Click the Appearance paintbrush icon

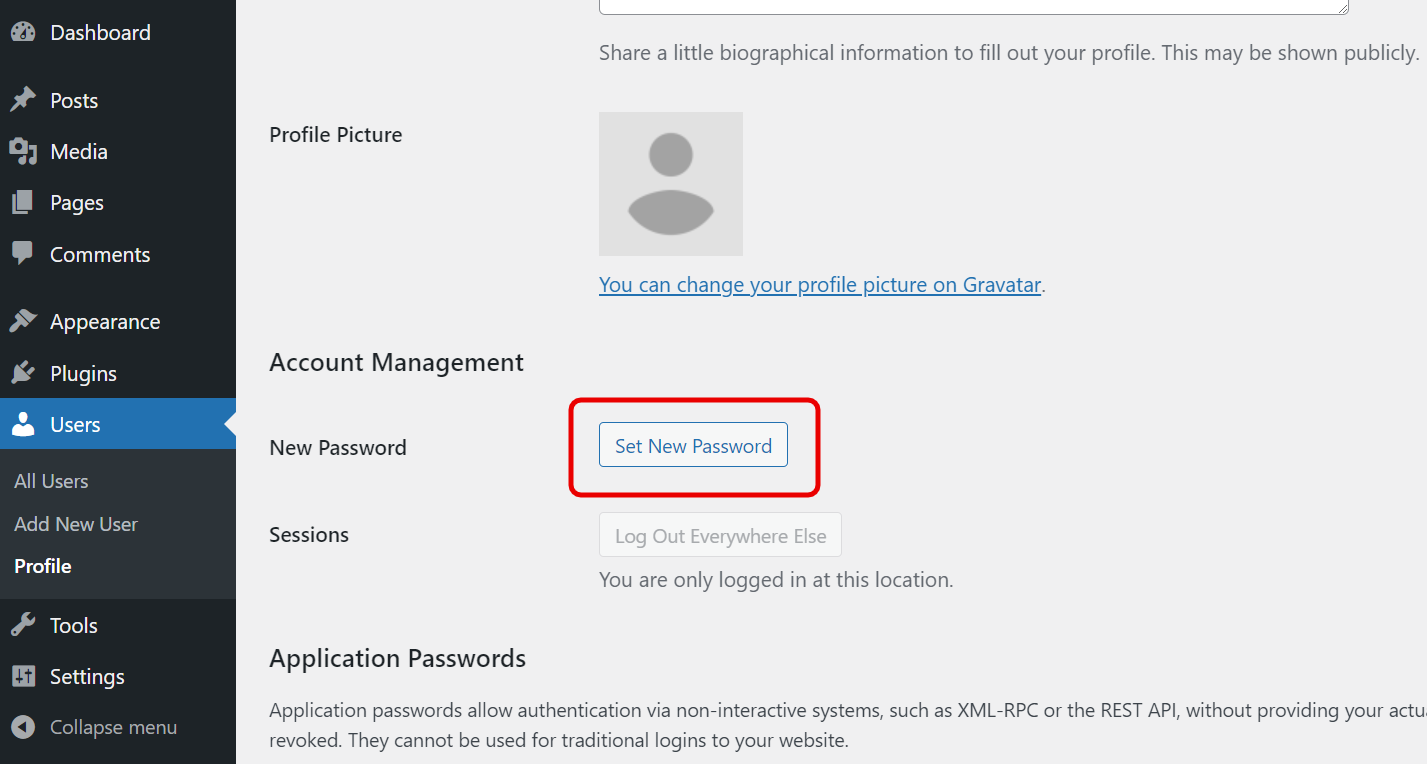pos(23,321)
